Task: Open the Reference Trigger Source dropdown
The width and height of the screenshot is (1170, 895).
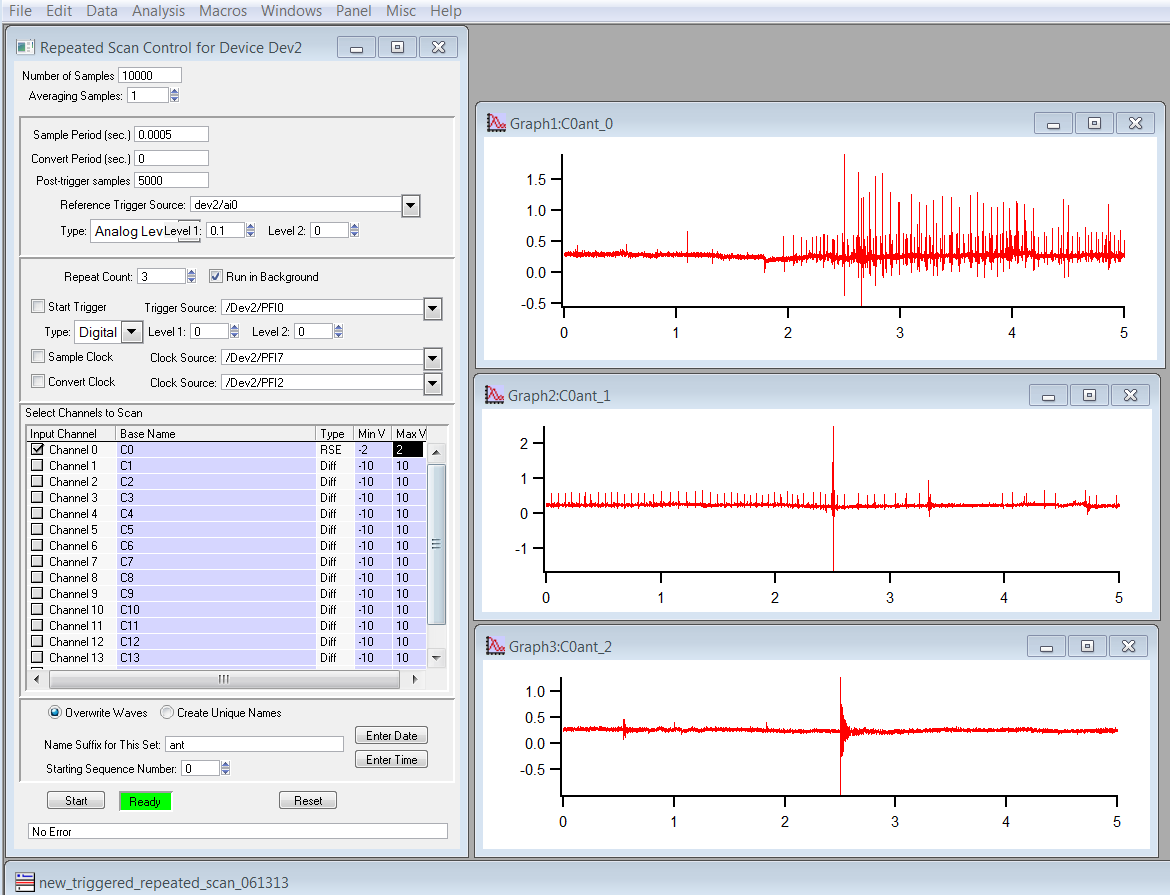Action: click(410, 206)
